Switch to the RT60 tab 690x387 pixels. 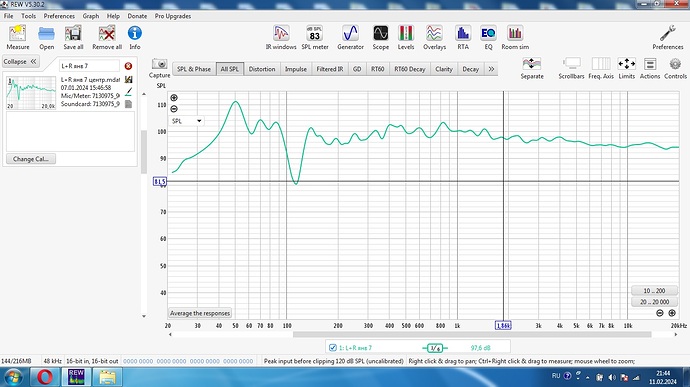(x=378, y=69)
